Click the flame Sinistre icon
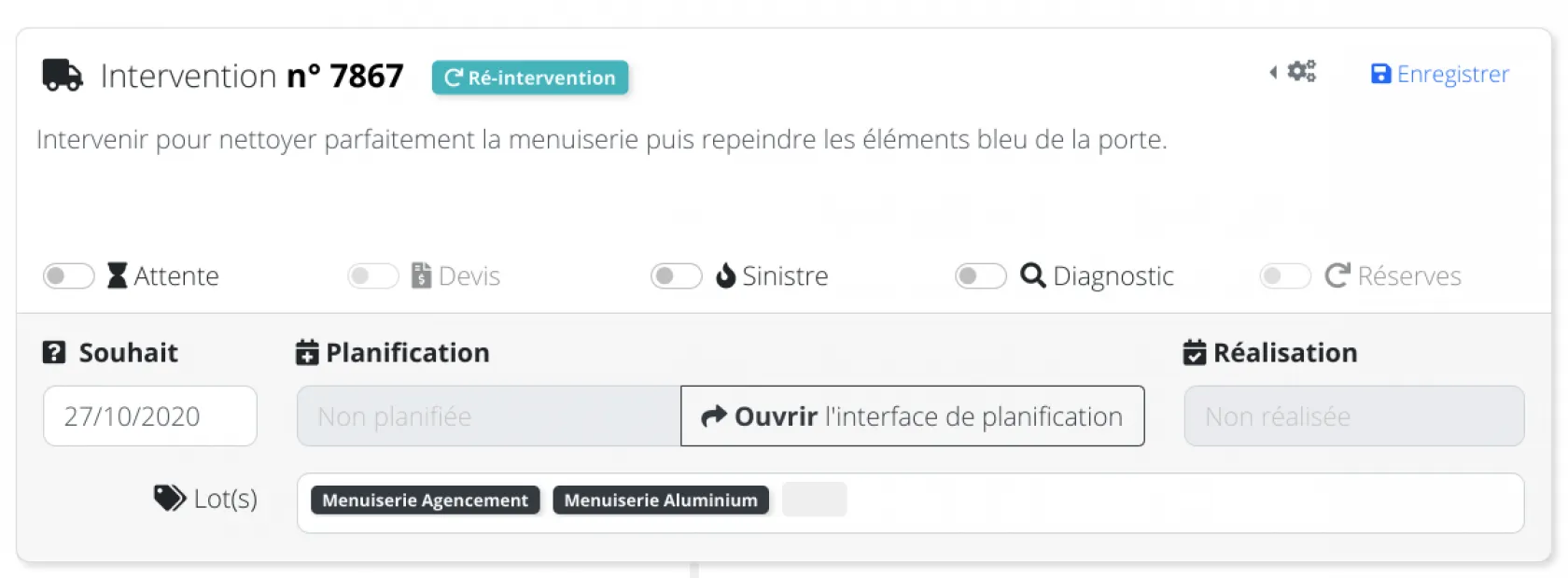This screenshot has width=1568, height=578. pos(725,275)
